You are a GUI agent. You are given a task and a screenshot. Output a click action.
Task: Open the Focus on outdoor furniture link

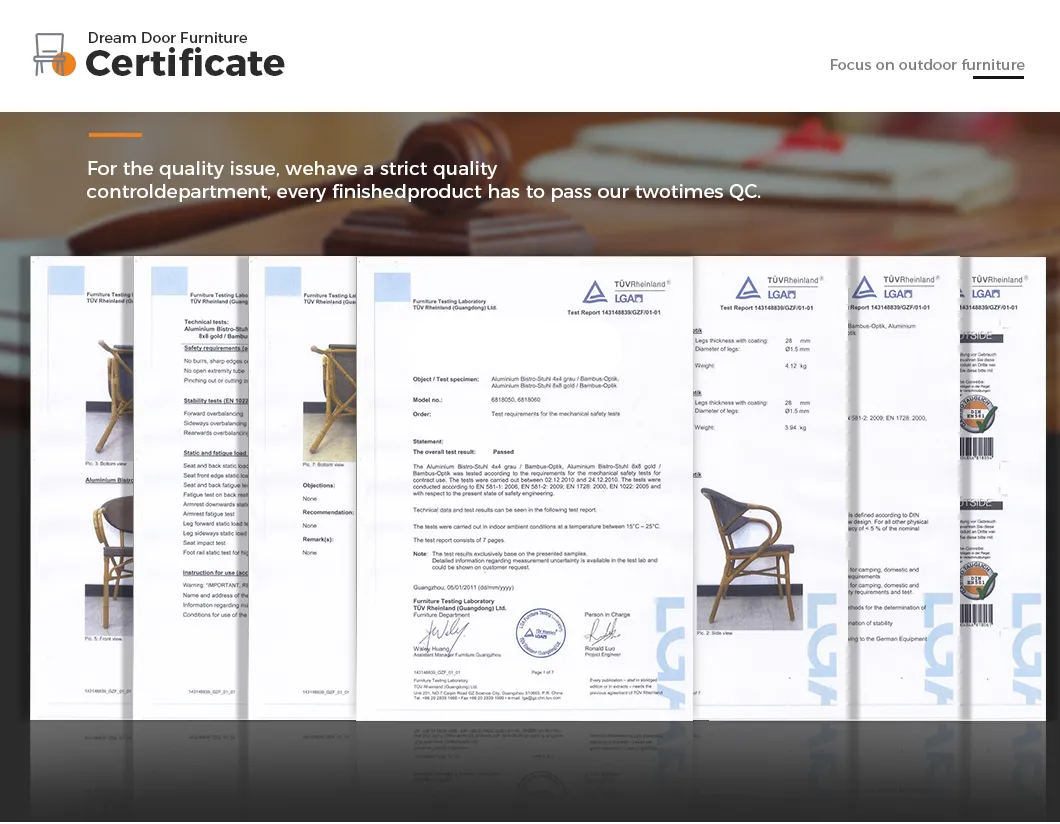point(926,65)
